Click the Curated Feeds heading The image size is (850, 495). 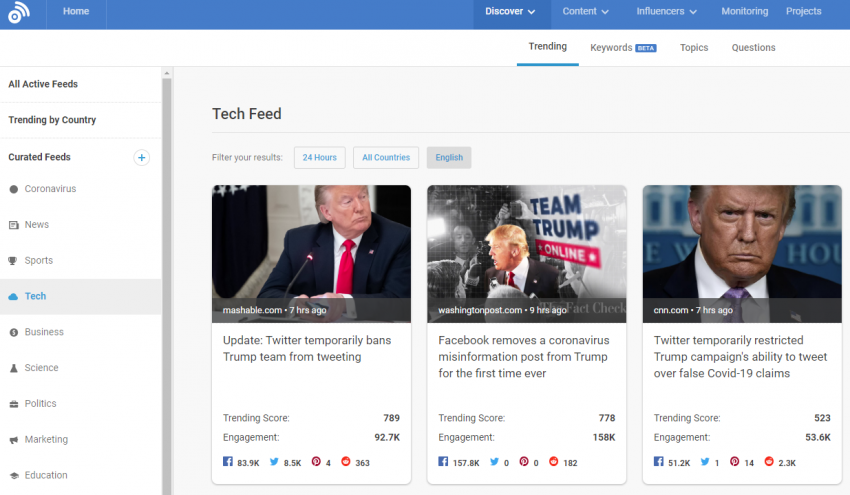[40, 157]
